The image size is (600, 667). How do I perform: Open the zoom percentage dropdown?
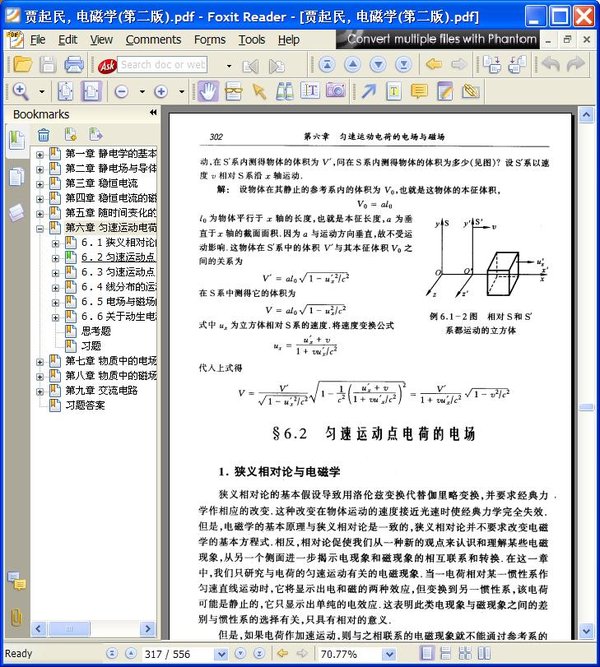389,654
